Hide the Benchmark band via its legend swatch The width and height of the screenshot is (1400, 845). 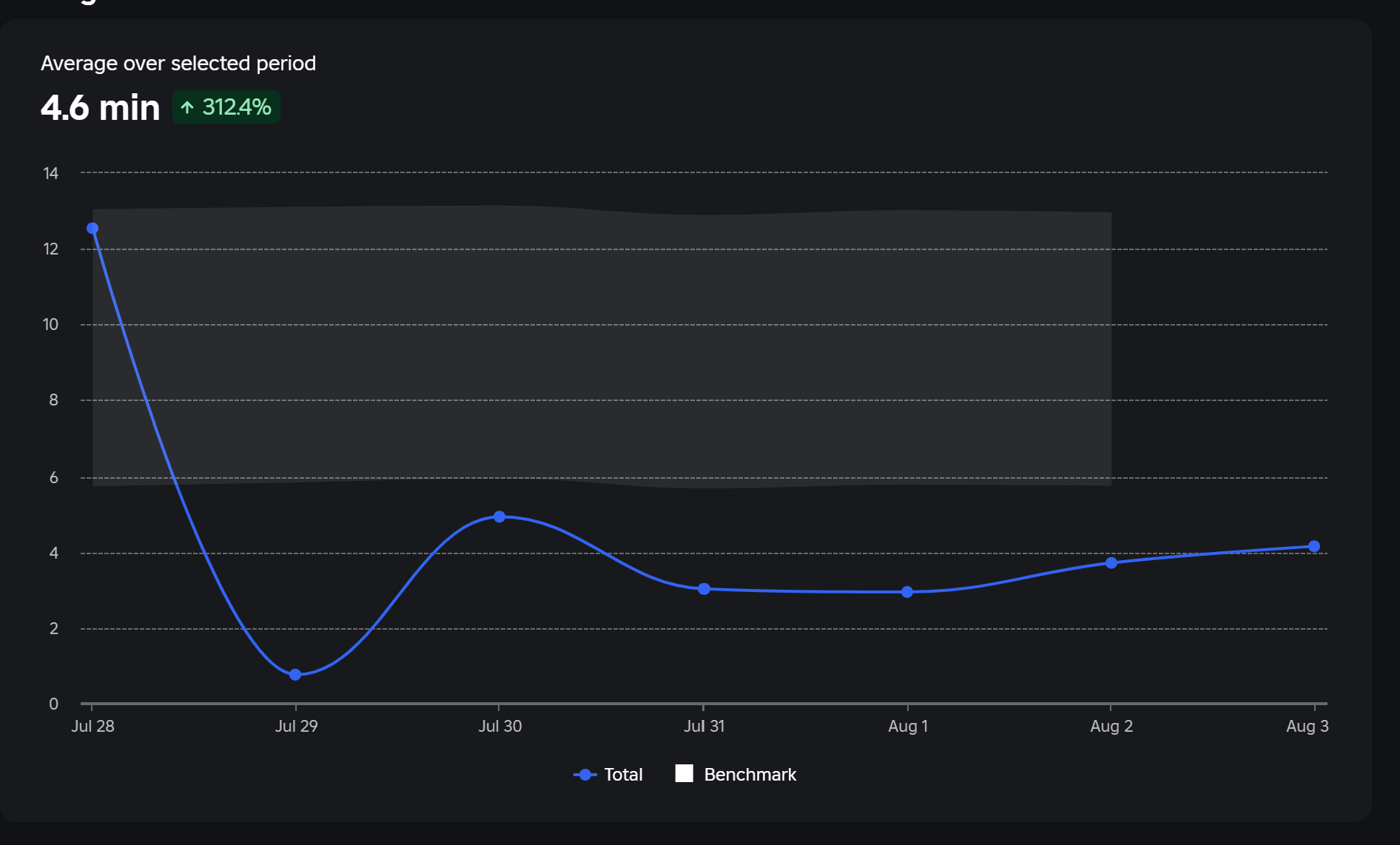[684, 774]
